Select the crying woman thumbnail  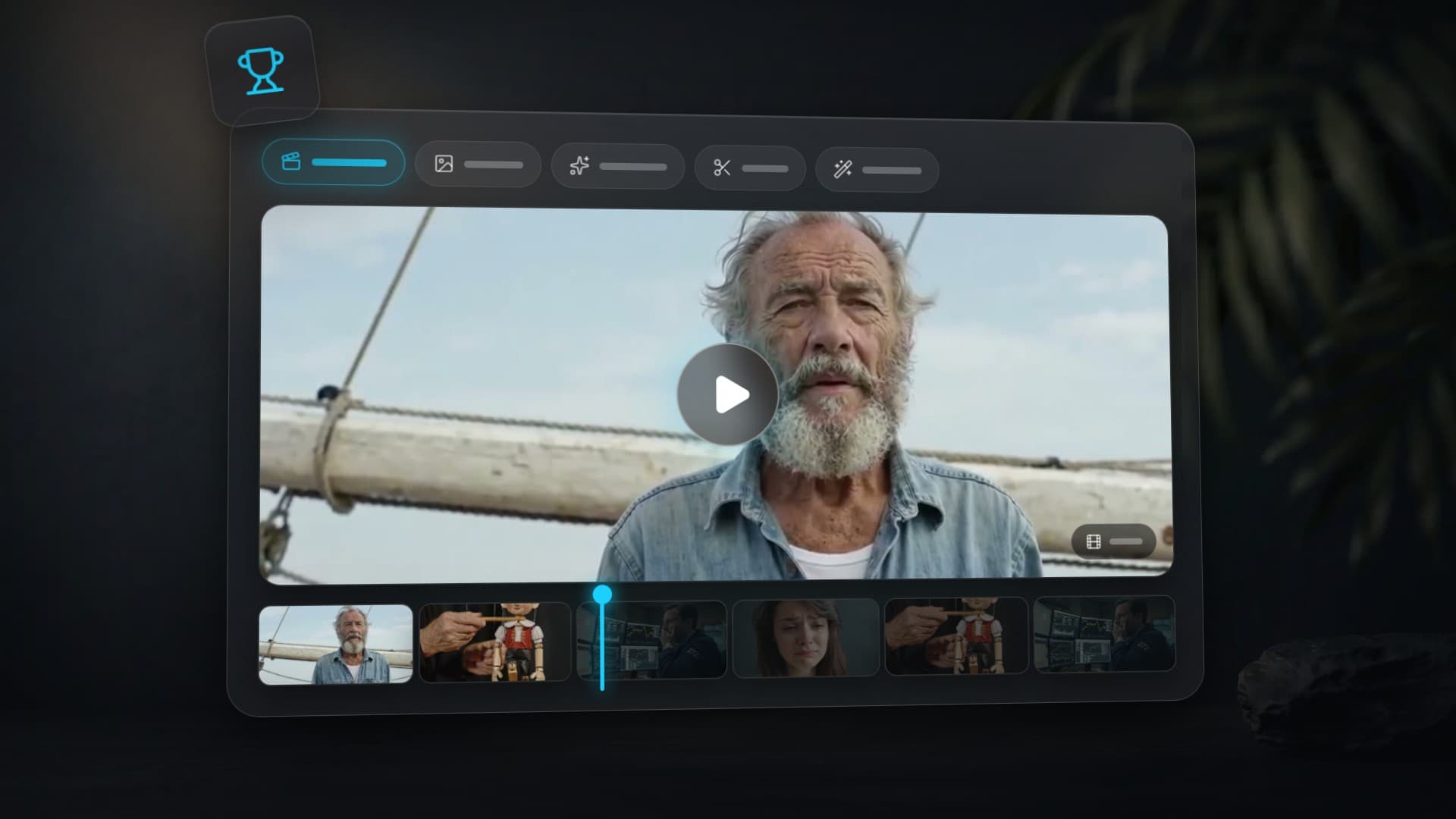tap(806, 638)
